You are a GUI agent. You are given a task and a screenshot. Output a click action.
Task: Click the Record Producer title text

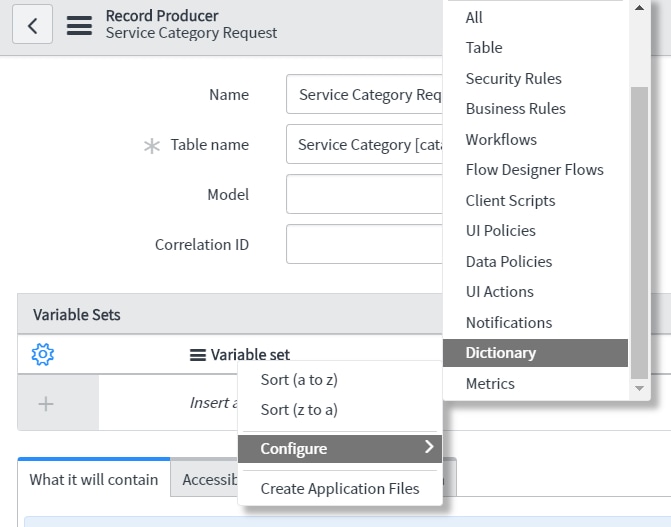pyautogui.click(x=162, y=16)
